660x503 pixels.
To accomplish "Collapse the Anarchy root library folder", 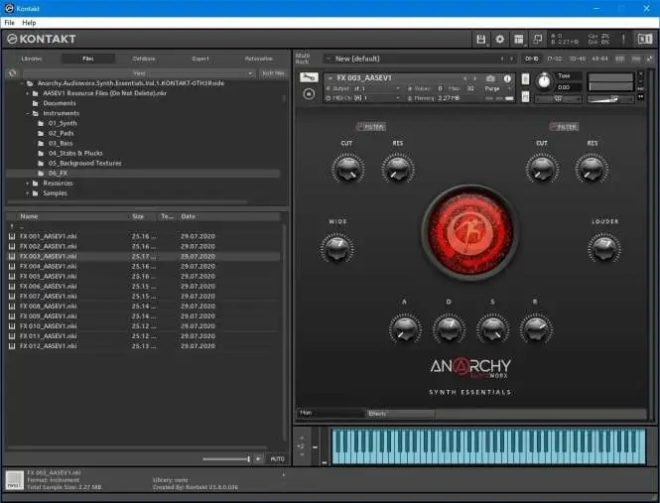I will point(22,83).
